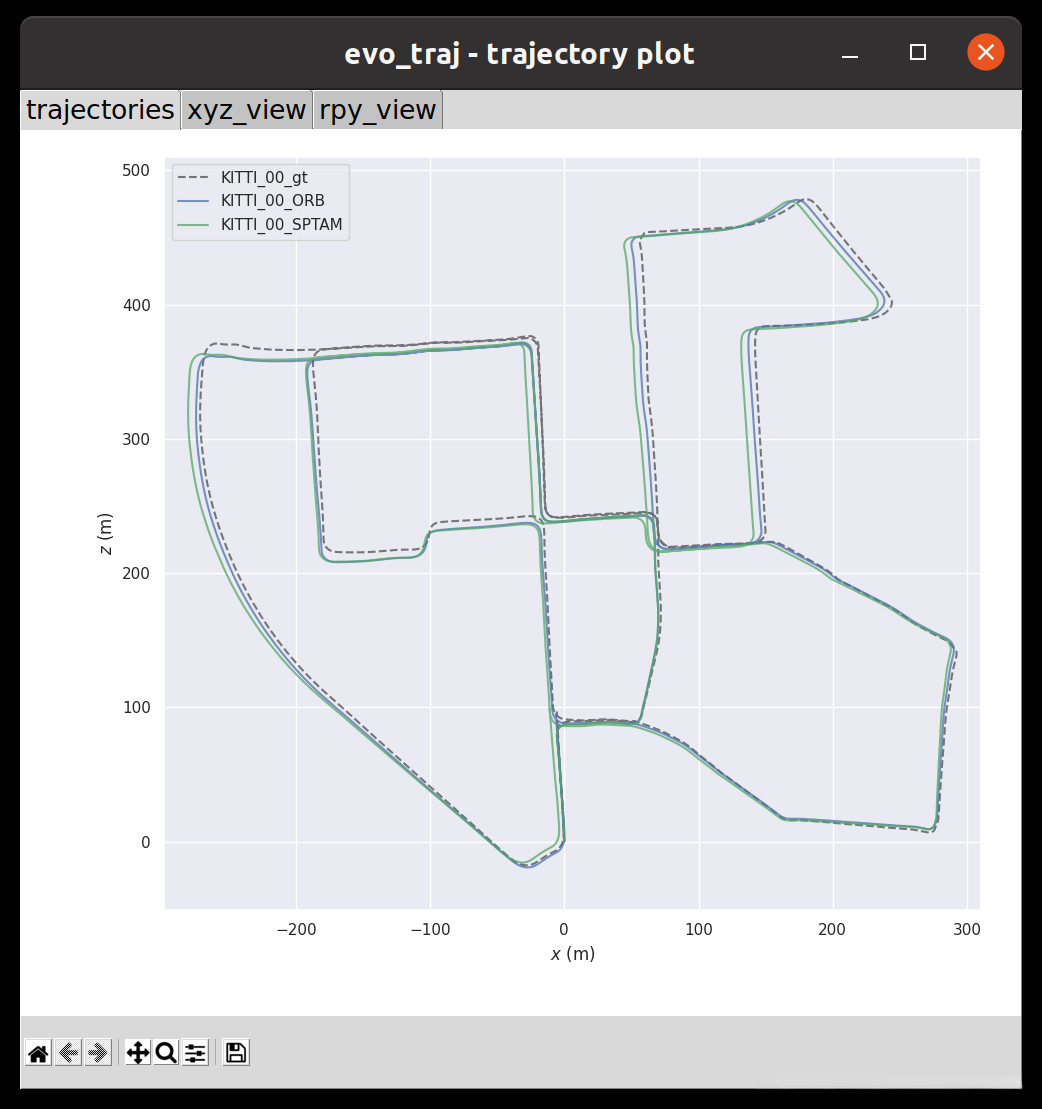Click the Home reset view icon
1042x1109 pixels.
(38, 1053)
